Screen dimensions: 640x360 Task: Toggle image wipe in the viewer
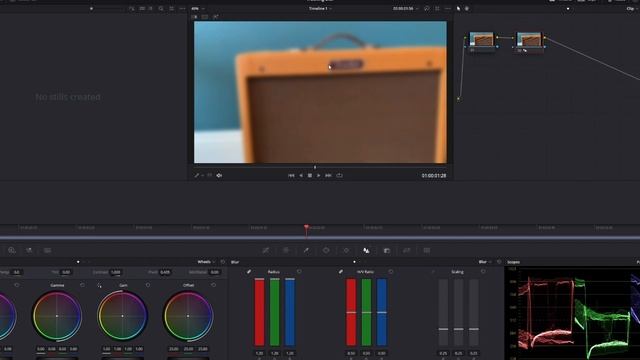pos(195,17)
